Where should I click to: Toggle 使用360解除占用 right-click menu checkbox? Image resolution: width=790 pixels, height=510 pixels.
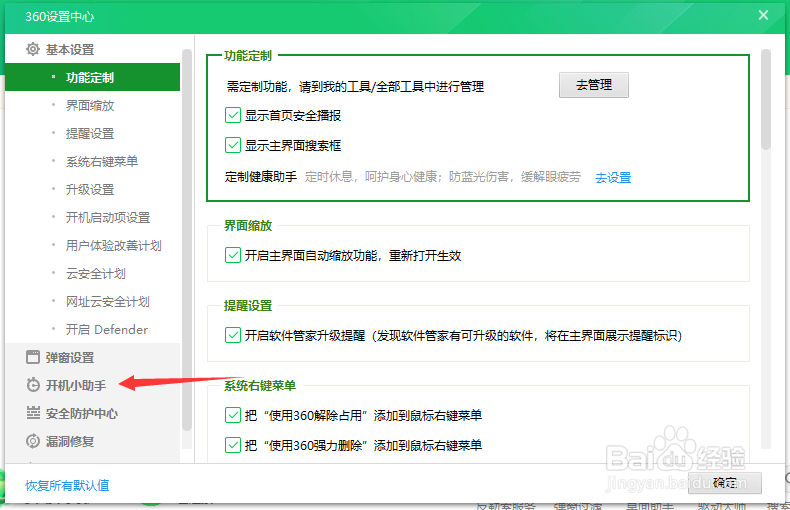point(233,415)
